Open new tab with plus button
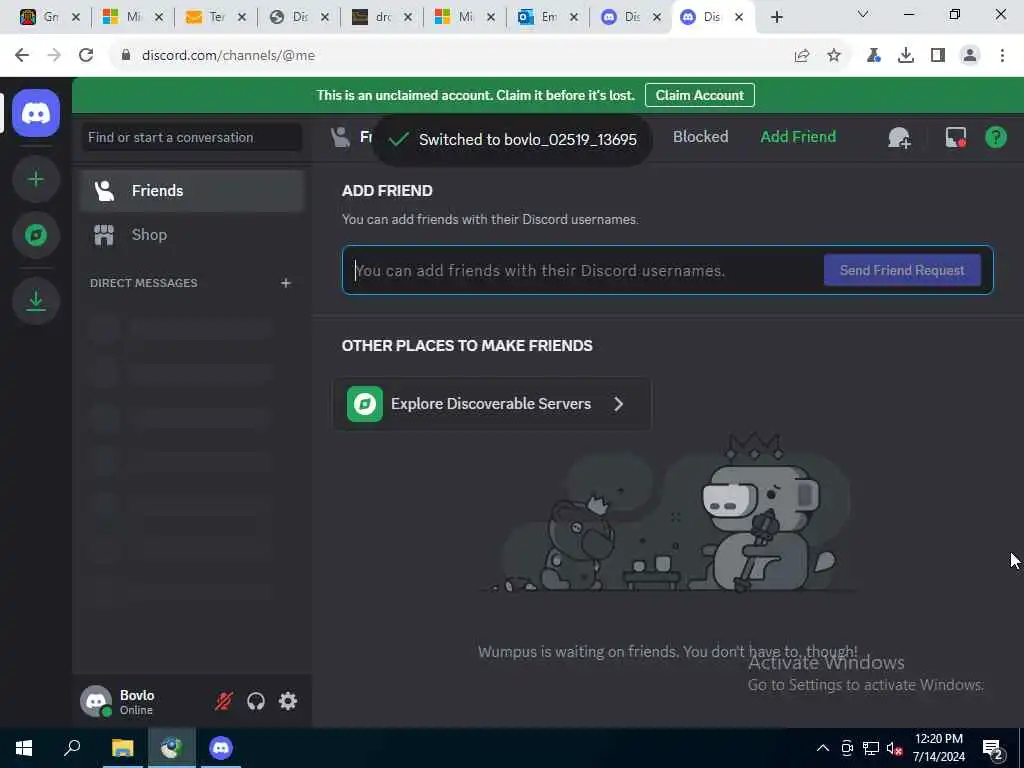The height and width of the screenshot is (768, 1024). pyautogui.click(x=776, y=17)
